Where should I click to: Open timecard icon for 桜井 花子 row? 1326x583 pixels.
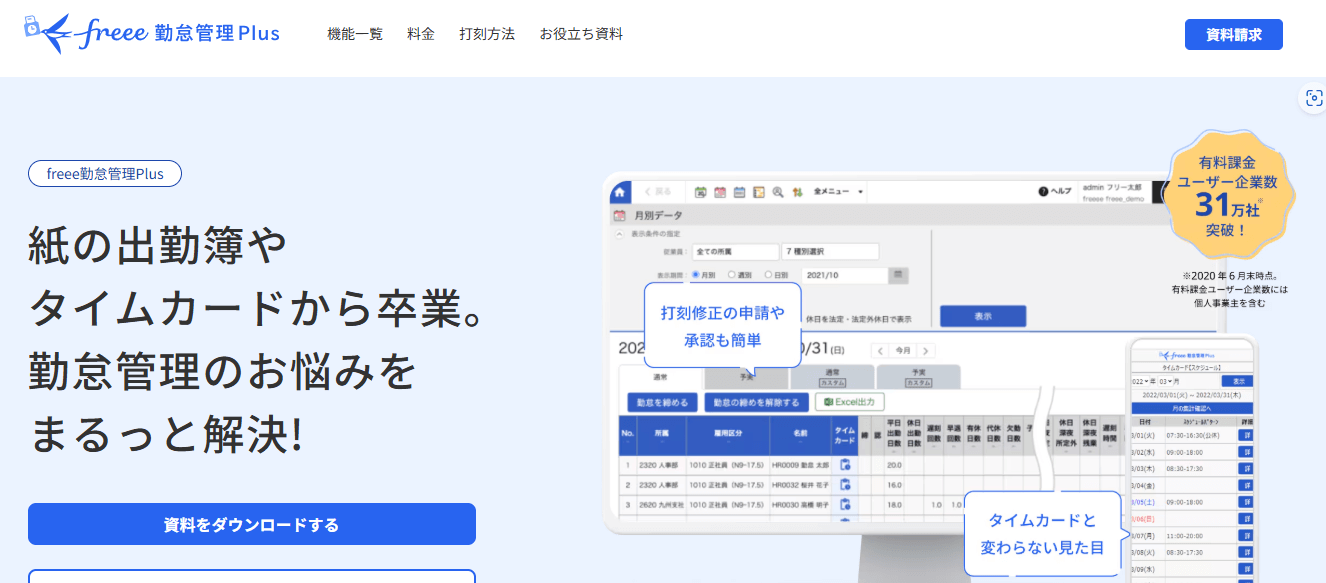click(x=845, y=485)
